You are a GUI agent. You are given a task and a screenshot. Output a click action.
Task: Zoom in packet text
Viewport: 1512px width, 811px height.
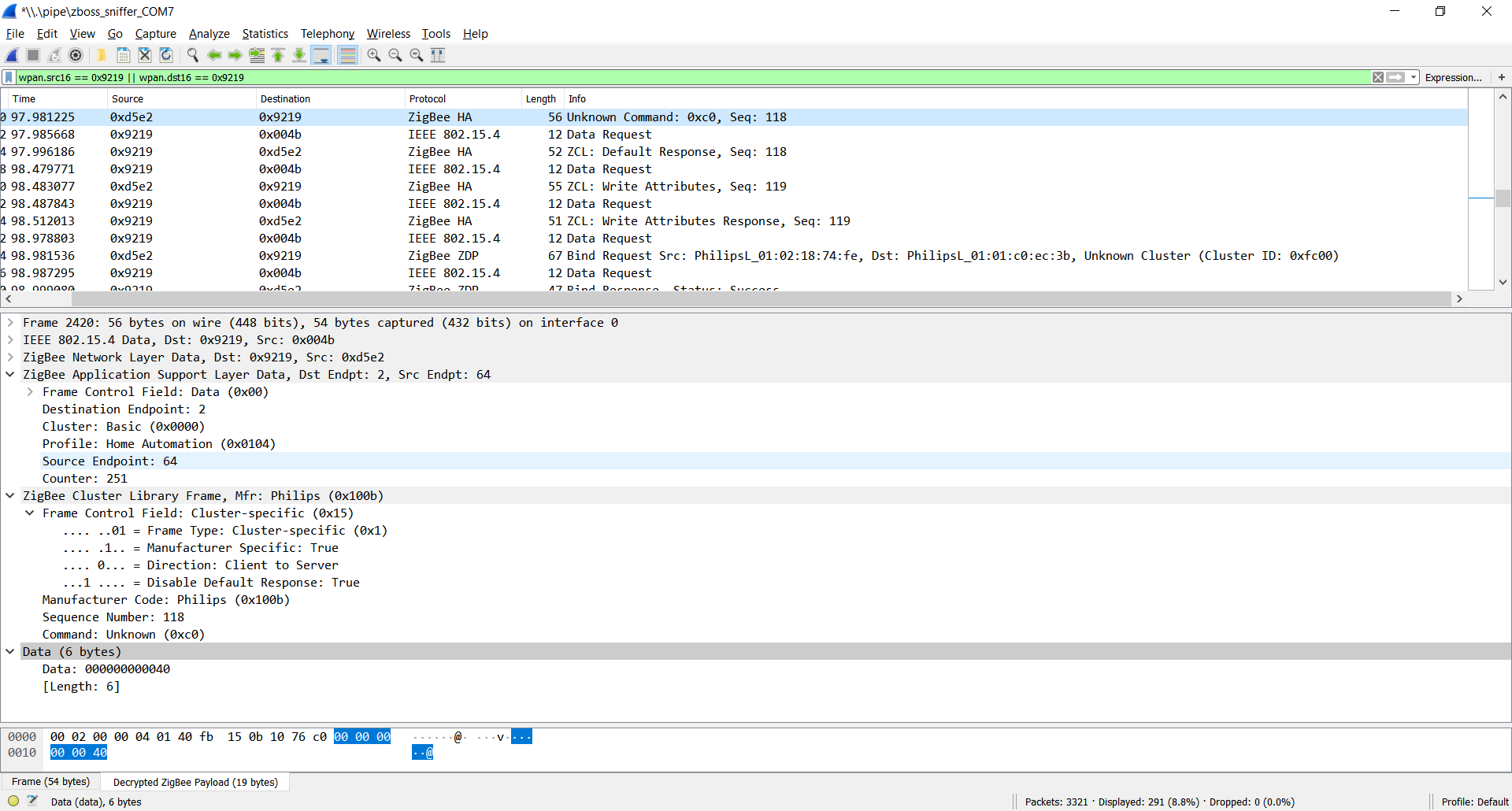(x=374, y=55)
